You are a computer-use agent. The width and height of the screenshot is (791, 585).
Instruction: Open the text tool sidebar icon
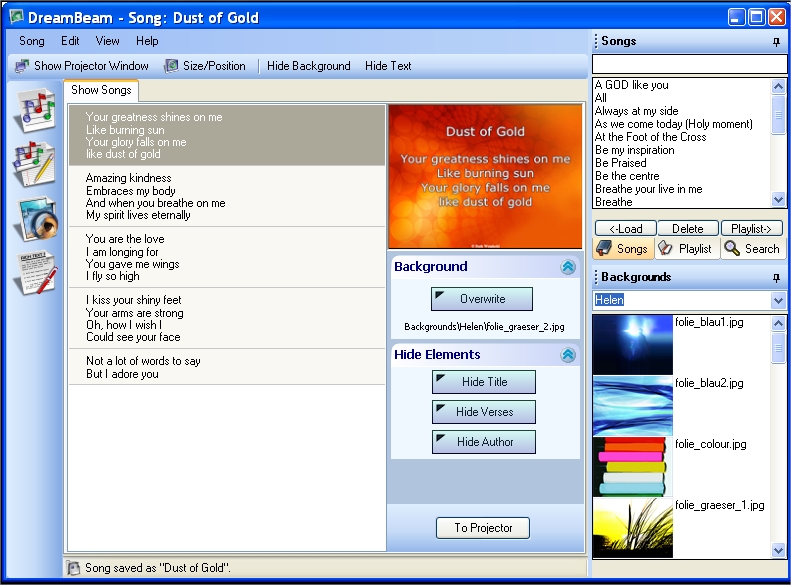(x=35, y=273)
